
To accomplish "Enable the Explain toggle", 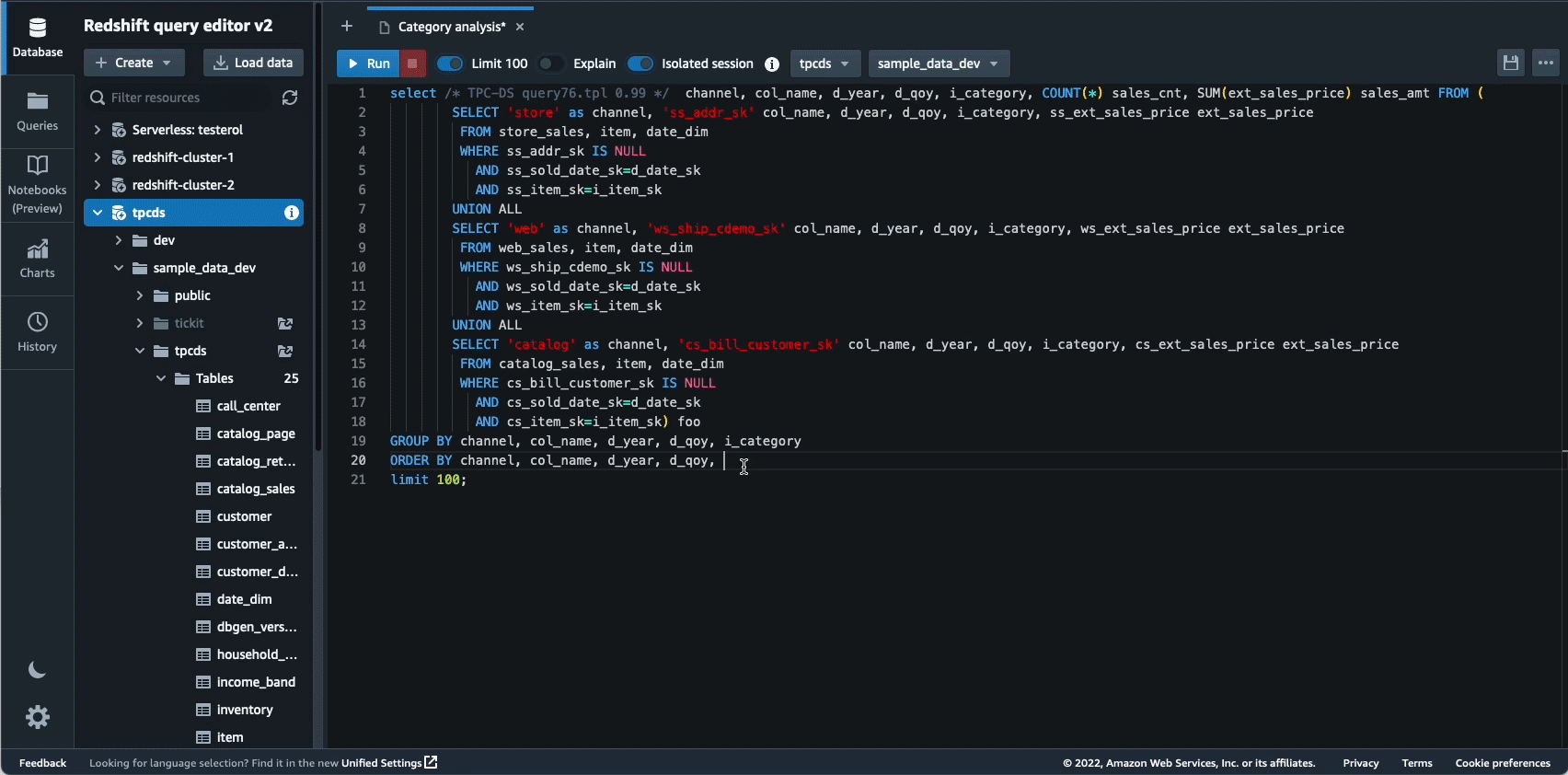I will coord(550,64).
